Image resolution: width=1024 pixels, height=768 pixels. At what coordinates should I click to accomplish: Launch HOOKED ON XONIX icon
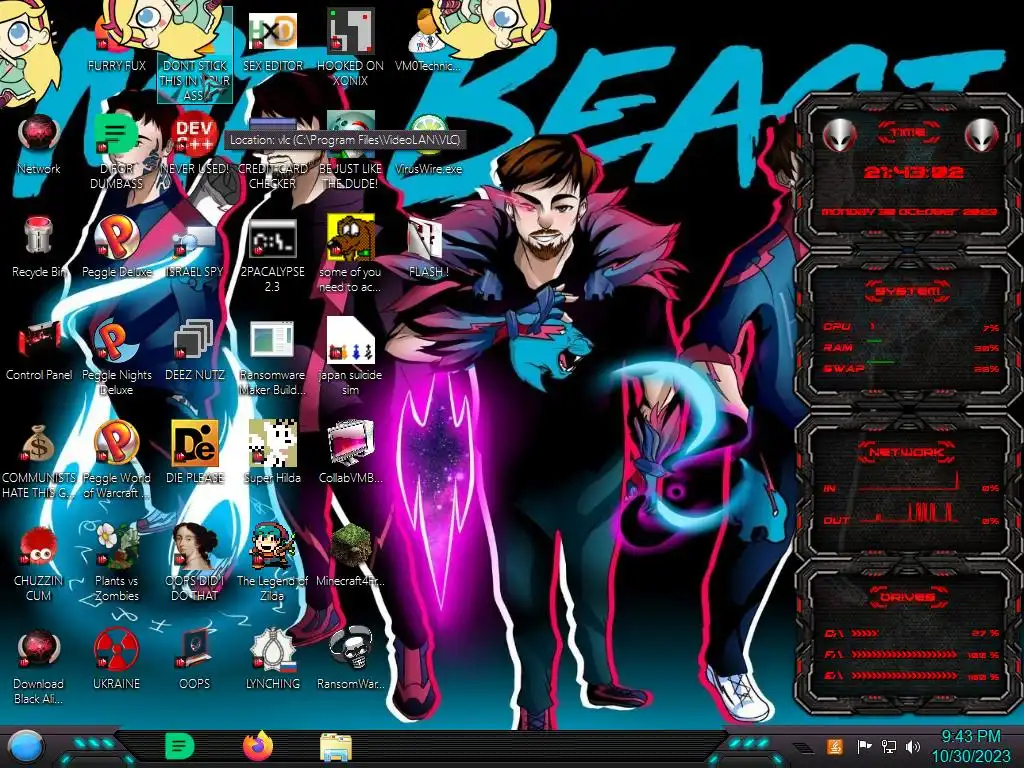350,48
